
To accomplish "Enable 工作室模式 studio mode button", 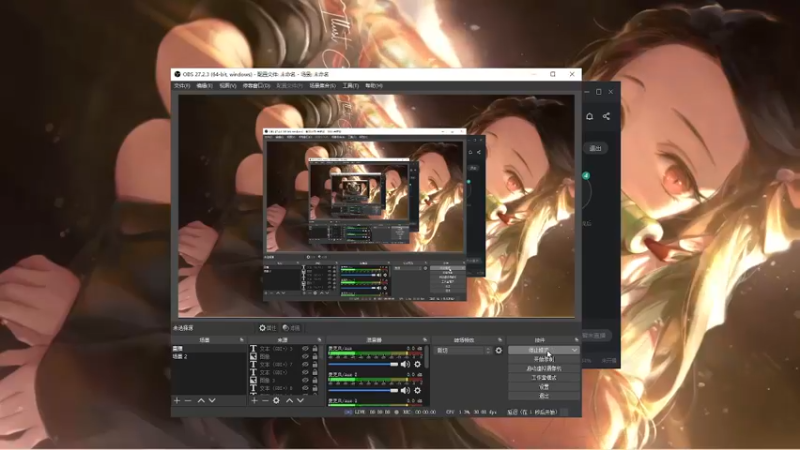I will tap(544, 378).
